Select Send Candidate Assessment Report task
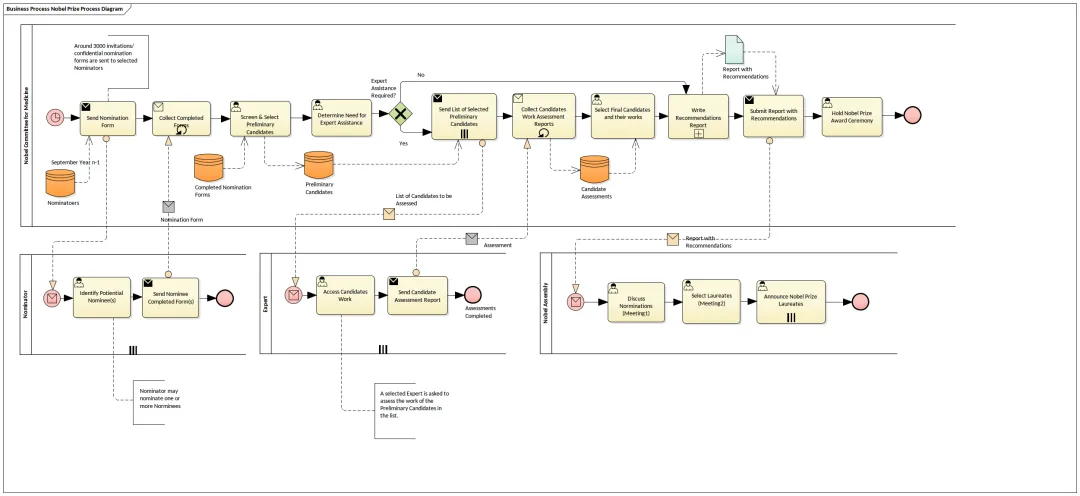This screenshot has height=496, width=1080. (417, 296)
